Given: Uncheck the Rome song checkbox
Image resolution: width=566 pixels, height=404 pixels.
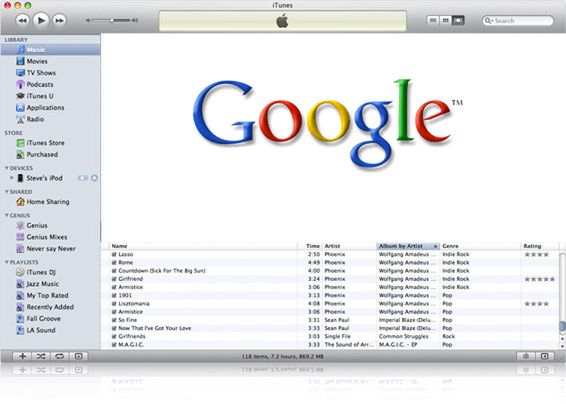Looking at the screenshot, I should click(114, 263).
